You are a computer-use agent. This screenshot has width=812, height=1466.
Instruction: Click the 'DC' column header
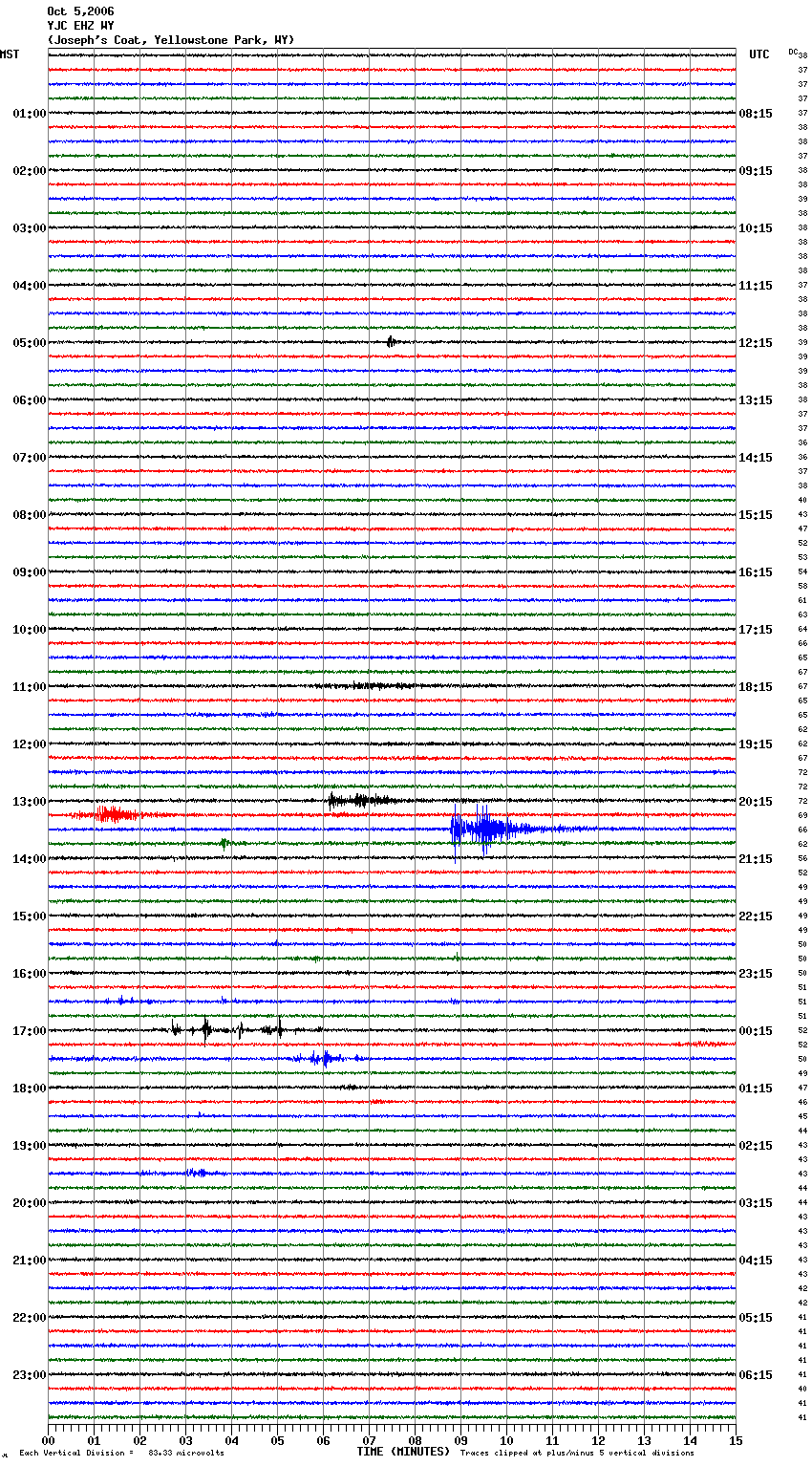click(x=793, y=51)
